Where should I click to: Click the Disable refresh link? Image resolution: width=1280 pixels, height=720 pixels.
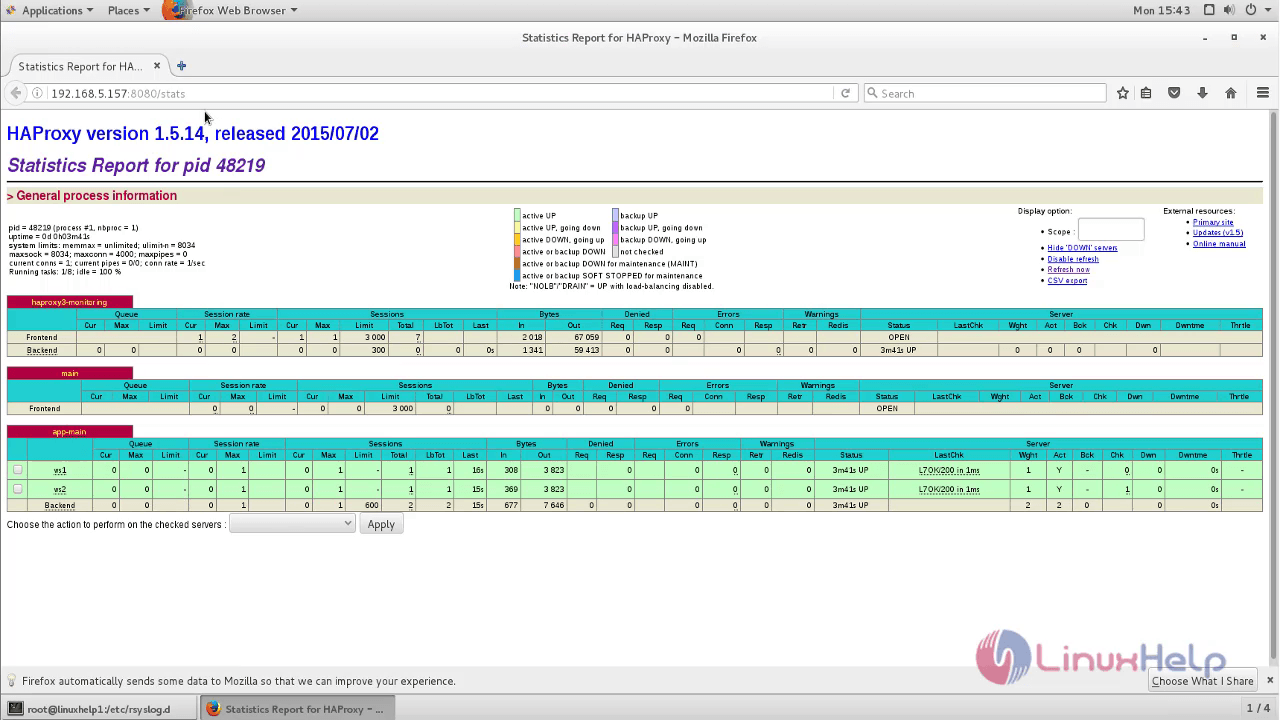pos(1073,259)
